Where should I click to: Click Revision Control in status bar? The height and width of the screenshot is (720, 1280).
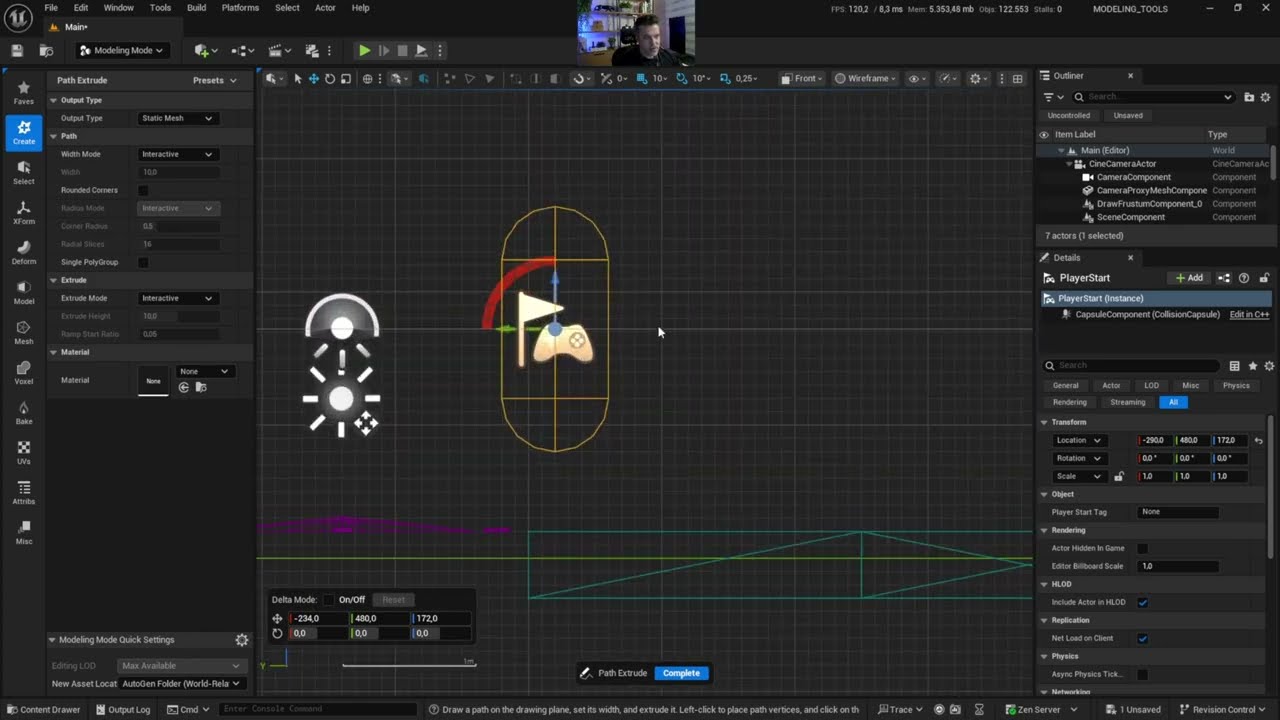1223,710
